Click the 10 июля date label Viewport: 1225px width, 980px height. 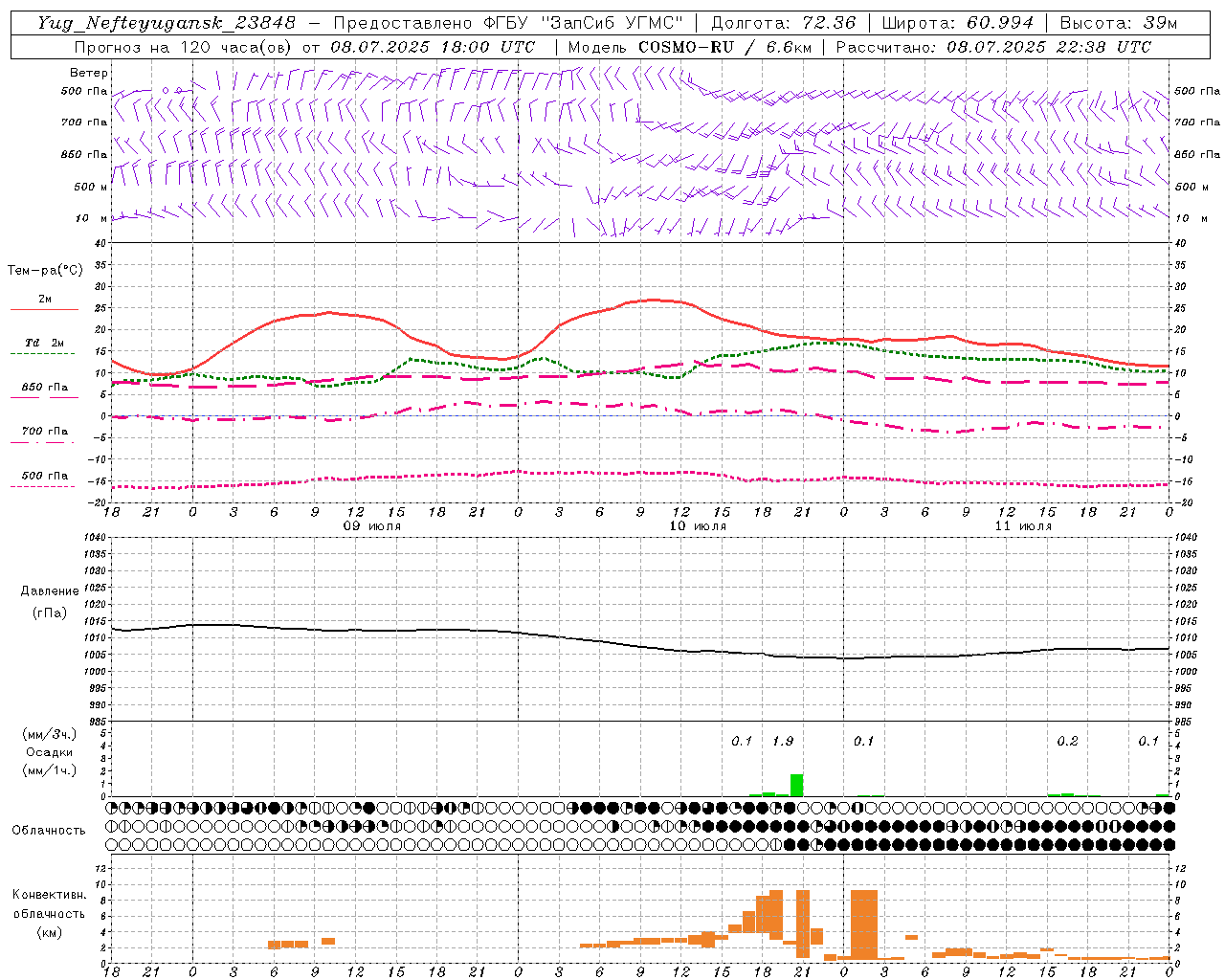[x=698, y=526]
